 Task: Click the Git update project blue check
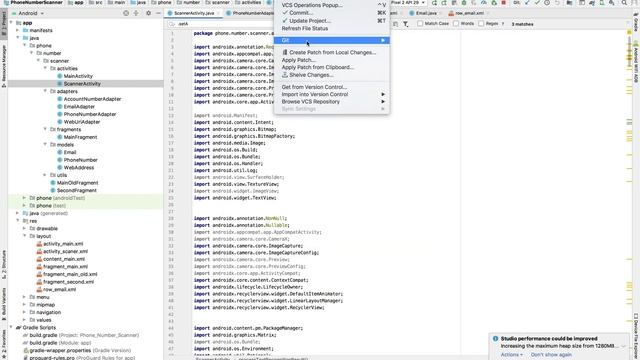(x=527, y=3)
